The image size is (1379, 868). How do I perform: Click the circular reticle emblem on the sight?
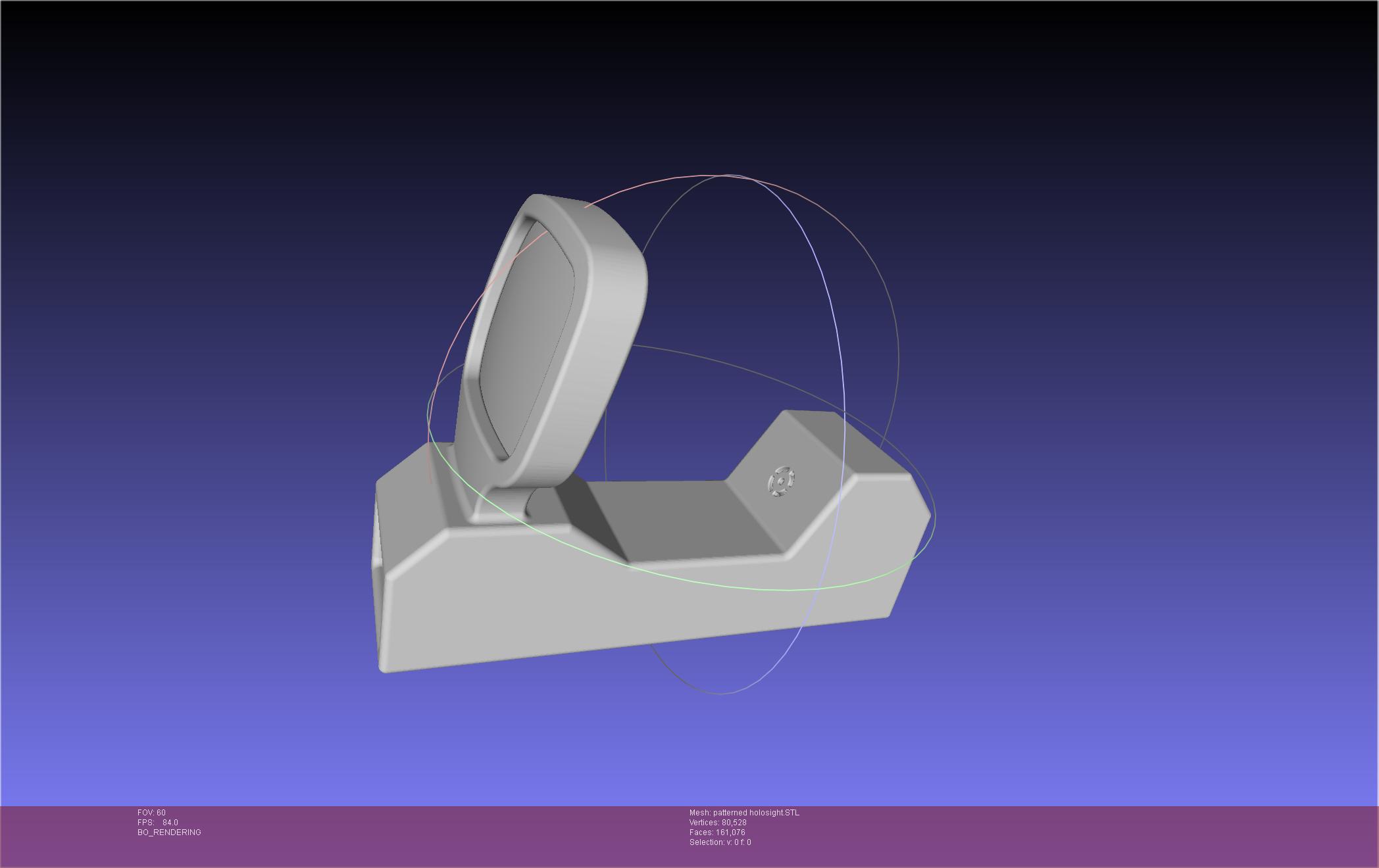[x=781, y=481]
